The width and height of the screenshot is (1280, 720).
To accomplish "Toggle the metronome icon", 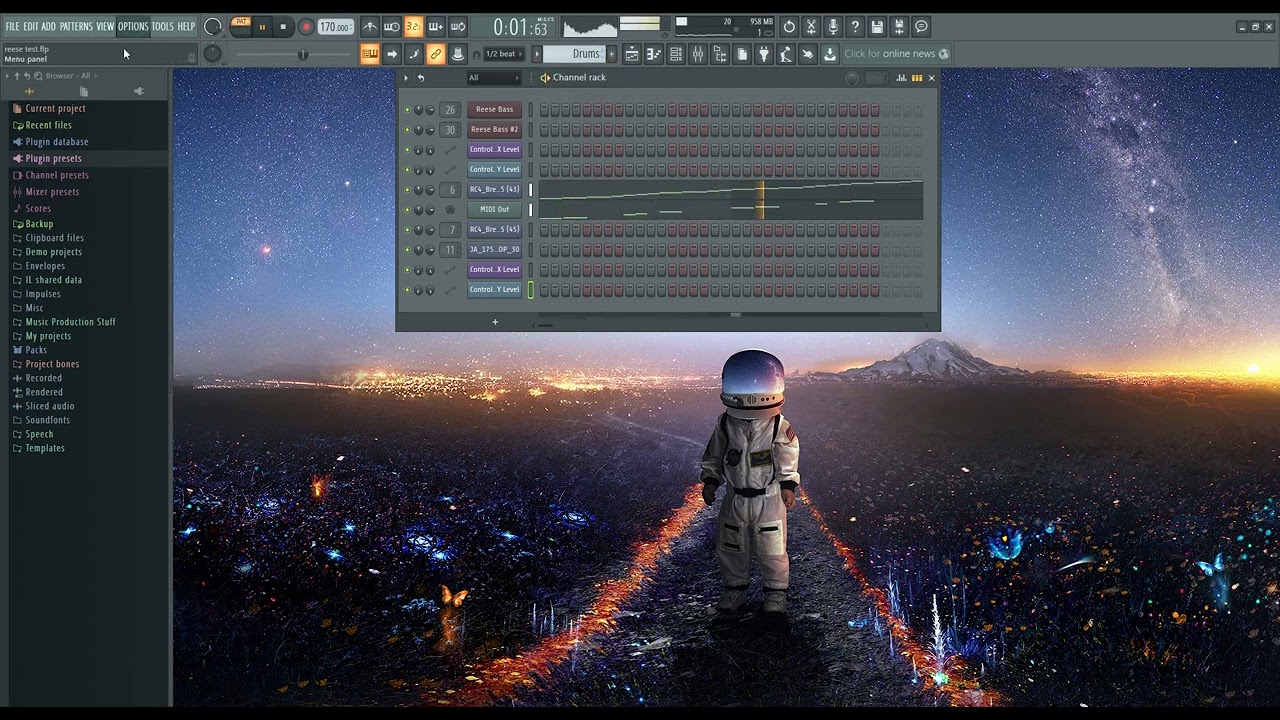I will (x=370, y=27).
